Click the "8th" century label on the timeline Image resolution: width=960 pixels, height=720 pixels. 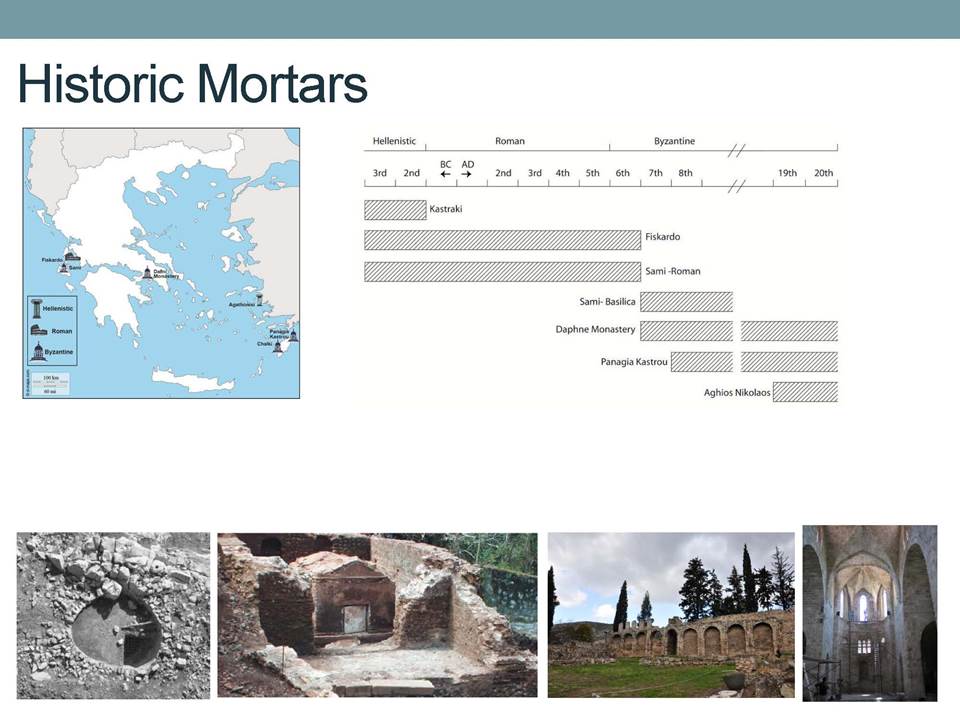686,173
